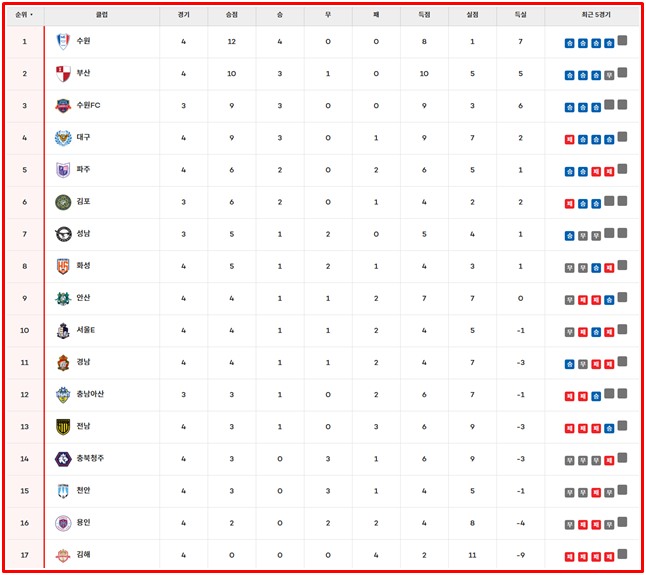The image size is (646, 575).
Task: Click the 수원 club crest icon
Action: pyautogui.click(x=63, y=41)
